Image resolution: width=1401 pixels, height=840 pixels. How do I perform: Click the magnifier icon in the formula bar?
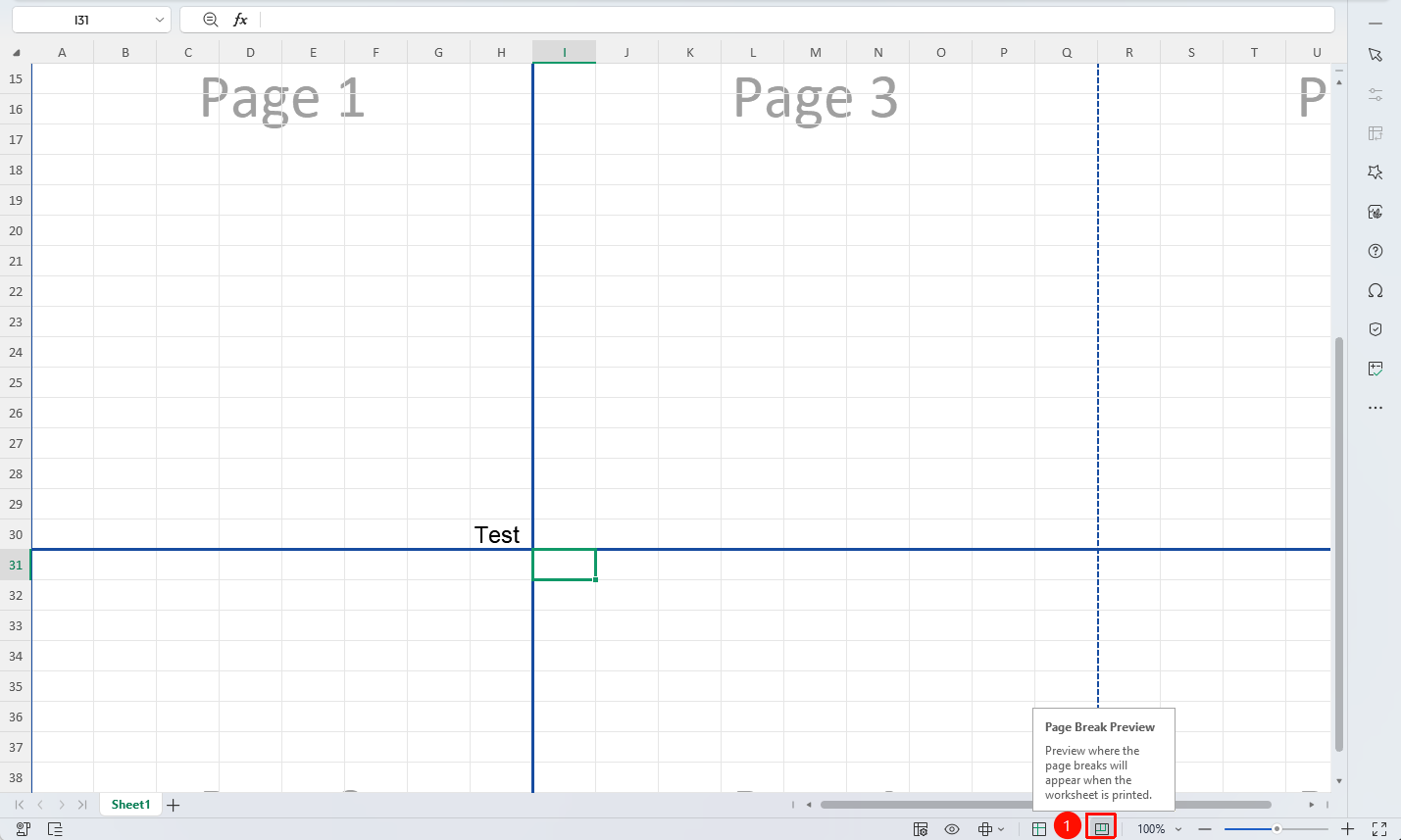tap(210, 20)
